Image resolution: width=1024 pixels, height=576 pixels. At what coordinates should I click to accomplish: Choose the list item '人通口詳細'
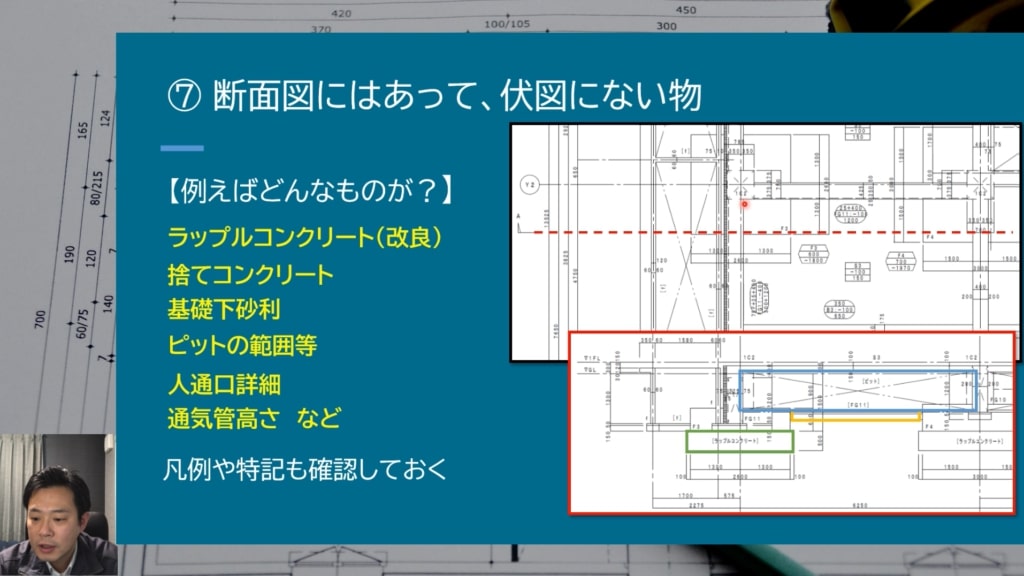(x=223, y=384)
